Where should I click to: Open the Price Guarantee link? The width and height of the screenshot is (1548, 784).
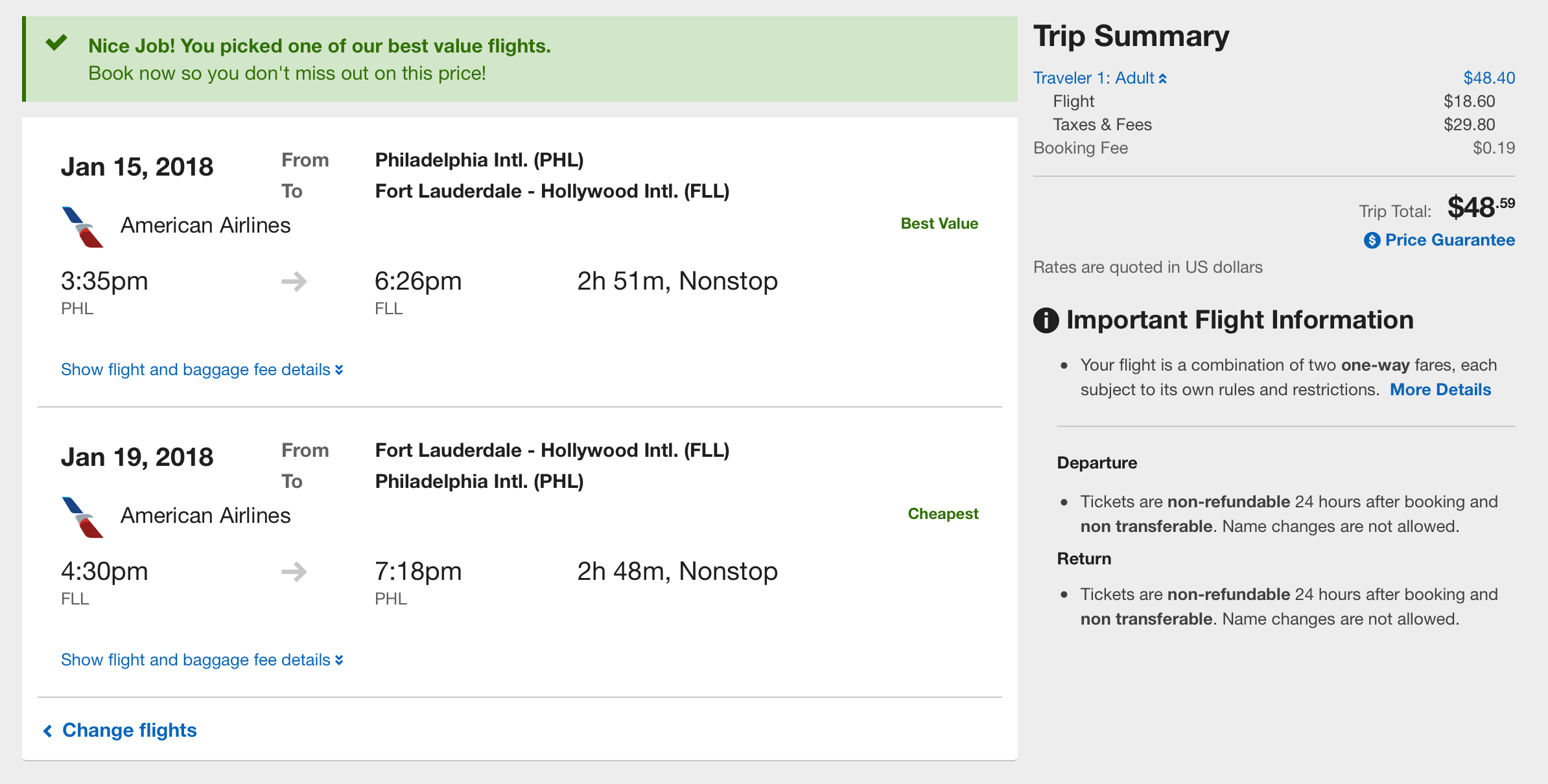(x=1449, y=240)
